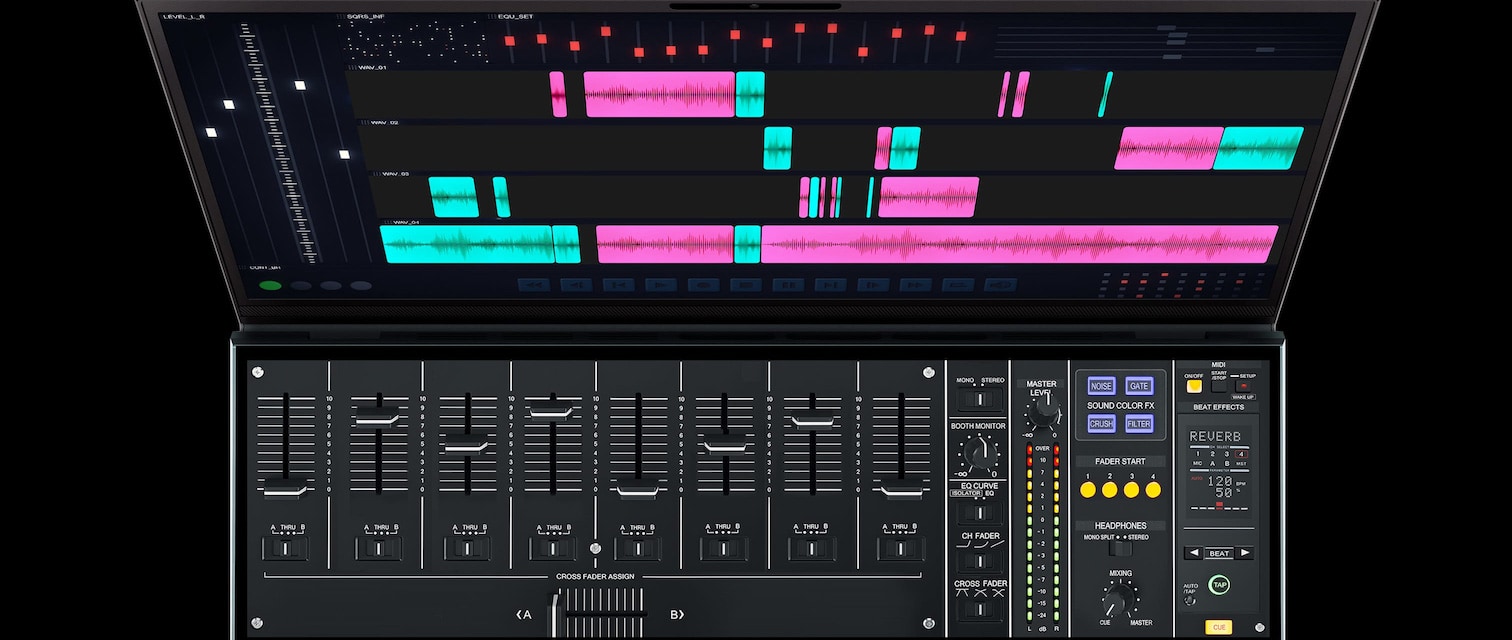Image resolution: width=1512 pixels, height=640 pixels.
Task: Tap the green TAP tempo button
Action: [x=1219, y=585]
